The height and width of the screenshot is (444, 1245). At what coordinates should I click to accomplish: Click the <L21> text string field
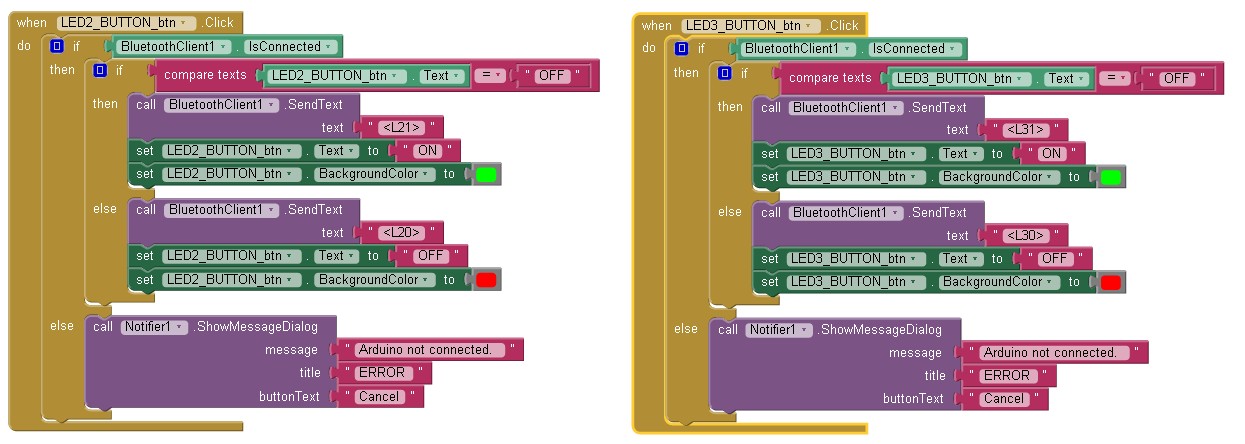[x=403, y=128]
